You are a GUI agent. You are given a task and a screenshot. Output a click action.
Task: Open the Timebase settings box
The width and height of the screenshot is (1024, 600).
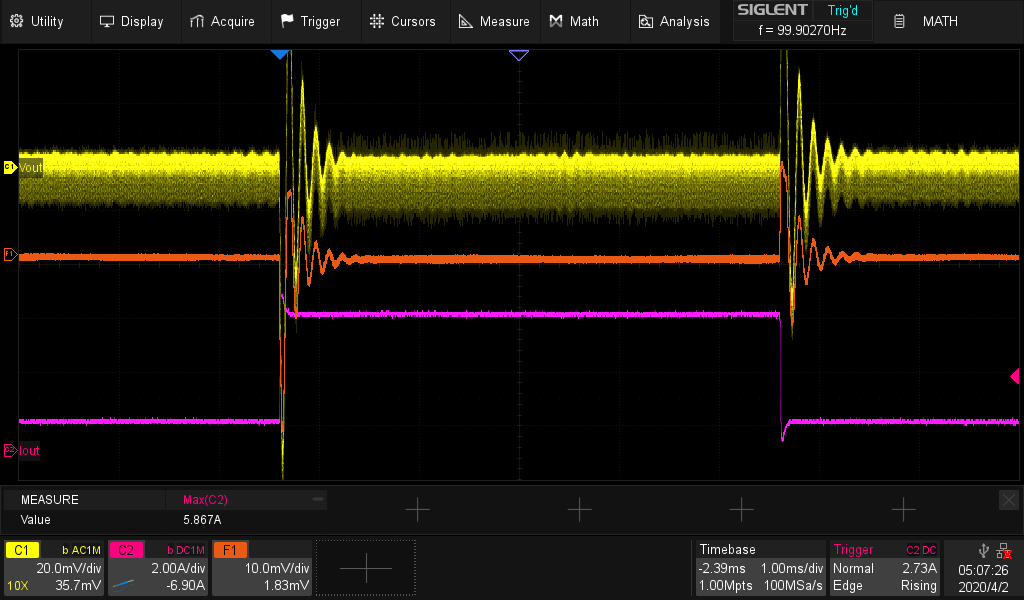pyautogui.click(x=760, y=568)
